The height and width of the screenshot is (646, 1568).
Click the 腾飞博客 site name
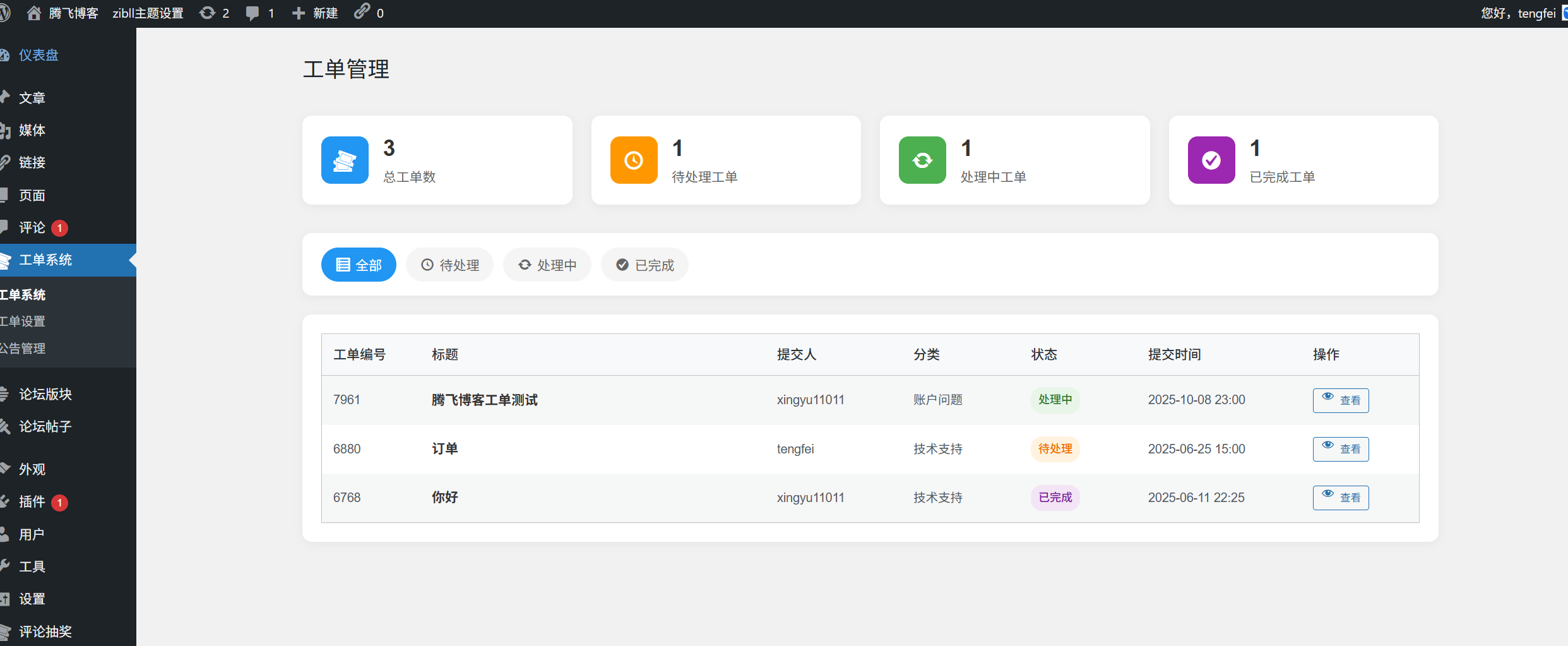point(73,13)
